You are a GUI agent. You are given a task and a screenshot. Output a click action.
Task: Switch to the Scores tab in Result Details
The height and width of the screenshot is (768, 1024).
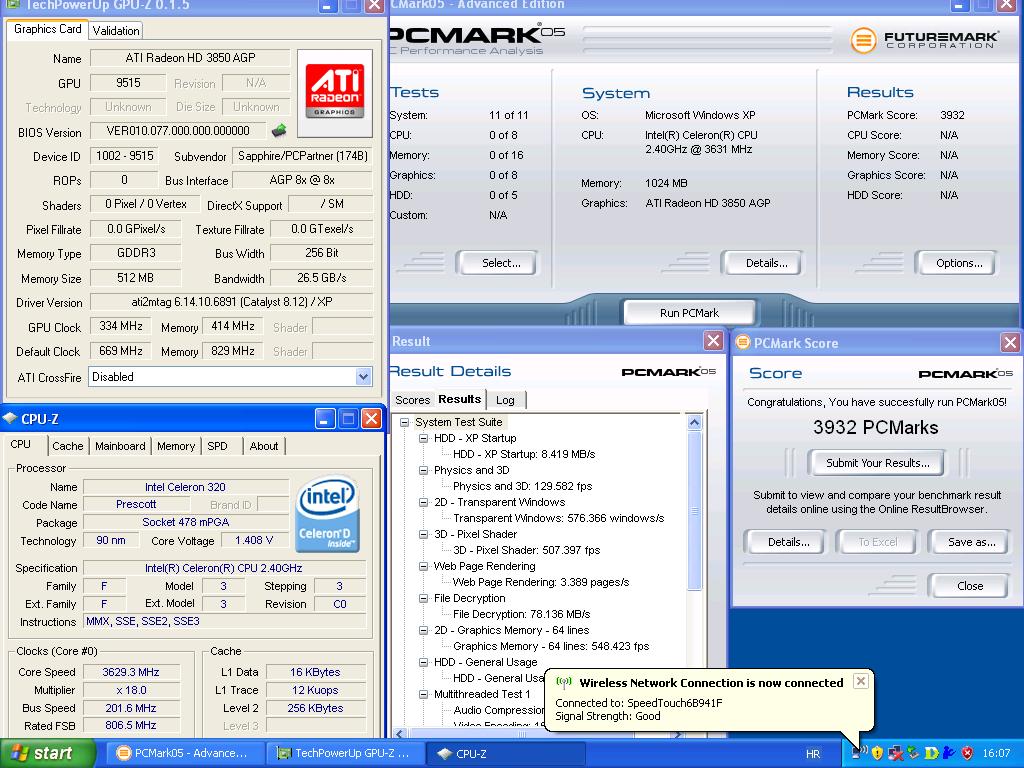(x=413, y=400)
